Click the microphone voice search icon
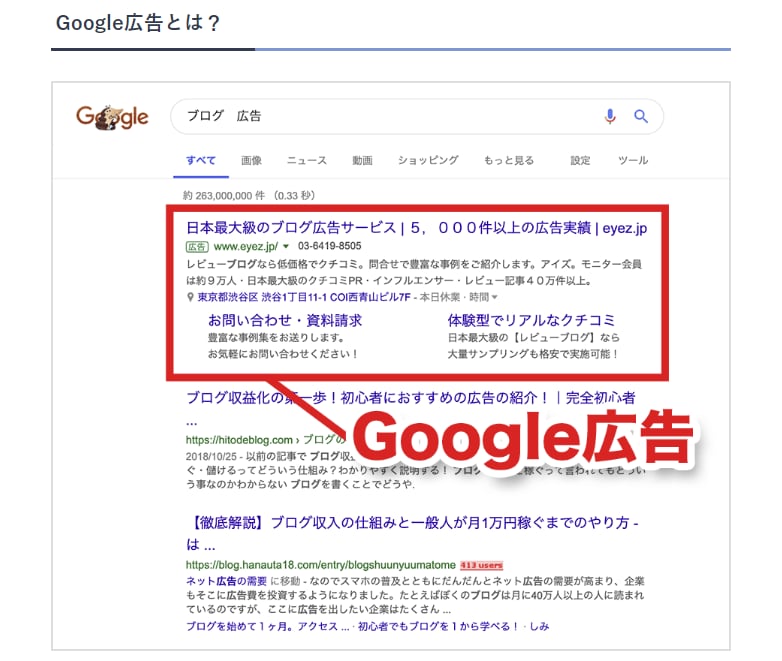 coord(610,116)
